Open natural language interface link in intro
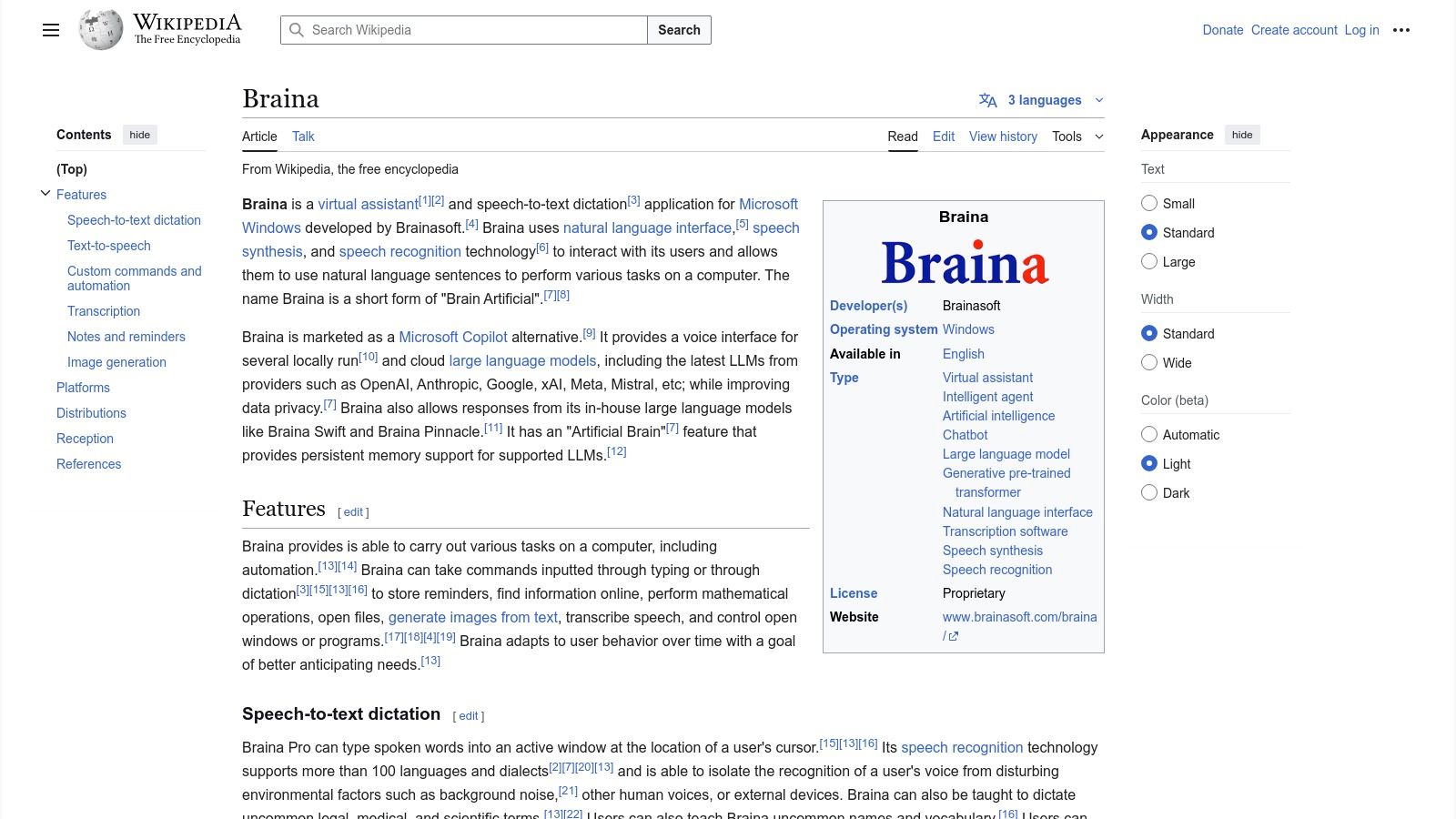1456x819 pixels. point(647,228)
